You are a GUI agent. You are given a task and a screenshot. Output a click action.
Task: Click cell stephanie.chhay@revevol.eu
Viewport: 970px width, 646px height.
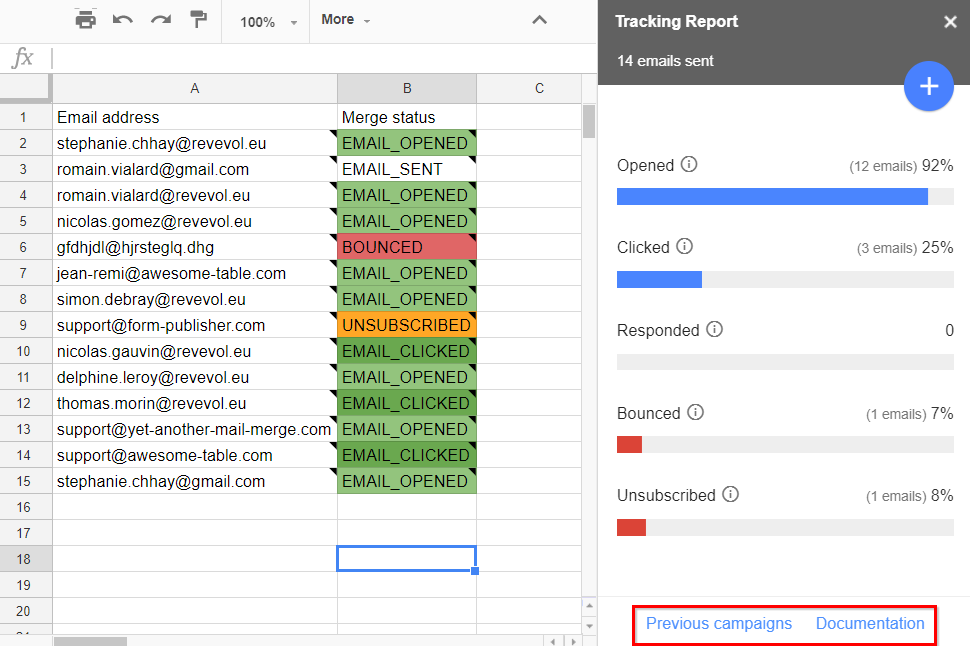click(x=195, y=143)
